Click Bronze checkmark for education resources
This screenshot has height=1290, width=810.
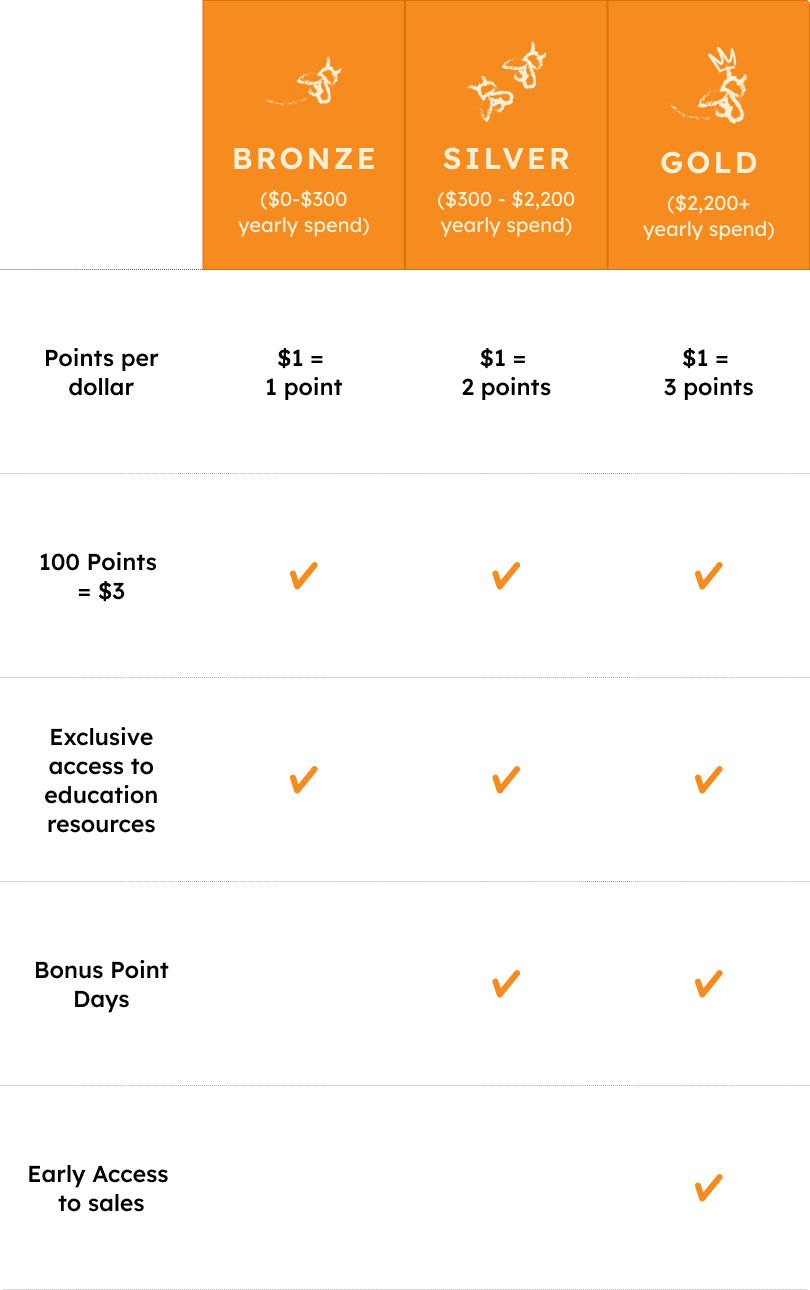click(x=304, y=780)
